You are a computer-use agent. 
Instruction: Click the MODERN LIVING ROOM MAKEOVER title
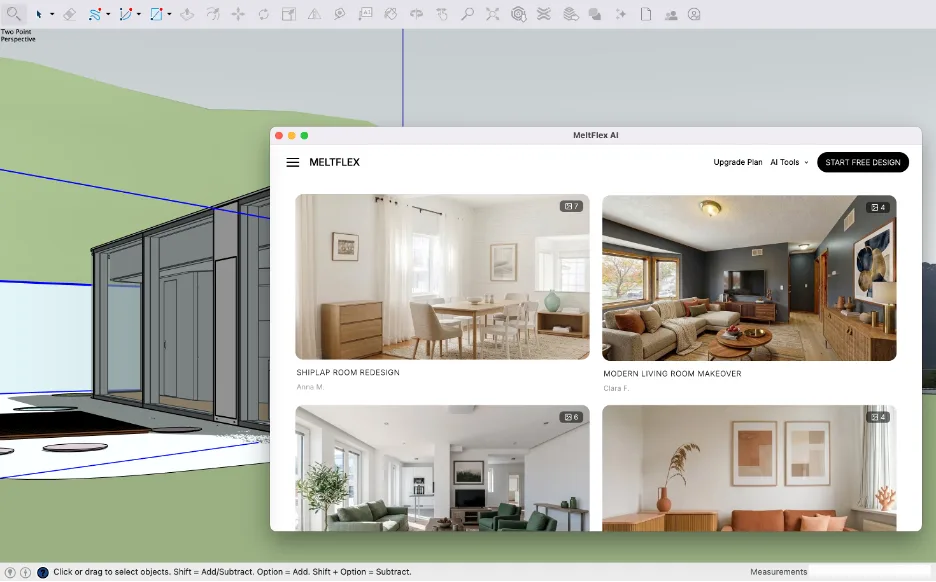pos(672,374)
